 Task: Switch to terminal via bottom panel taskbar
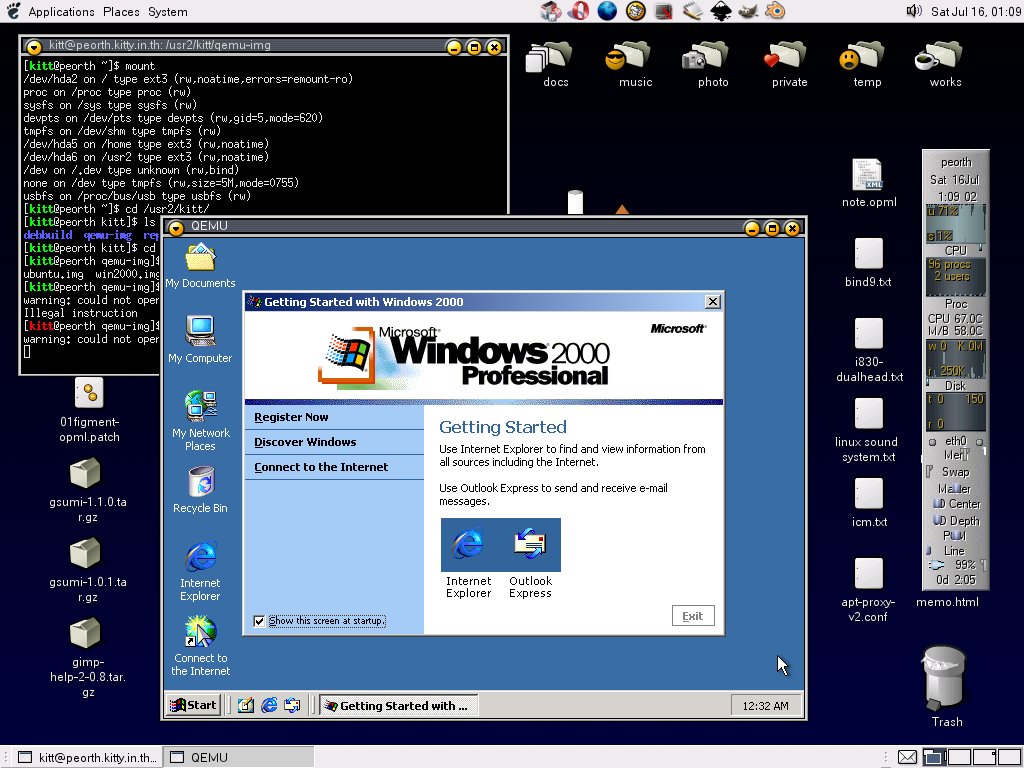[87, 757]
